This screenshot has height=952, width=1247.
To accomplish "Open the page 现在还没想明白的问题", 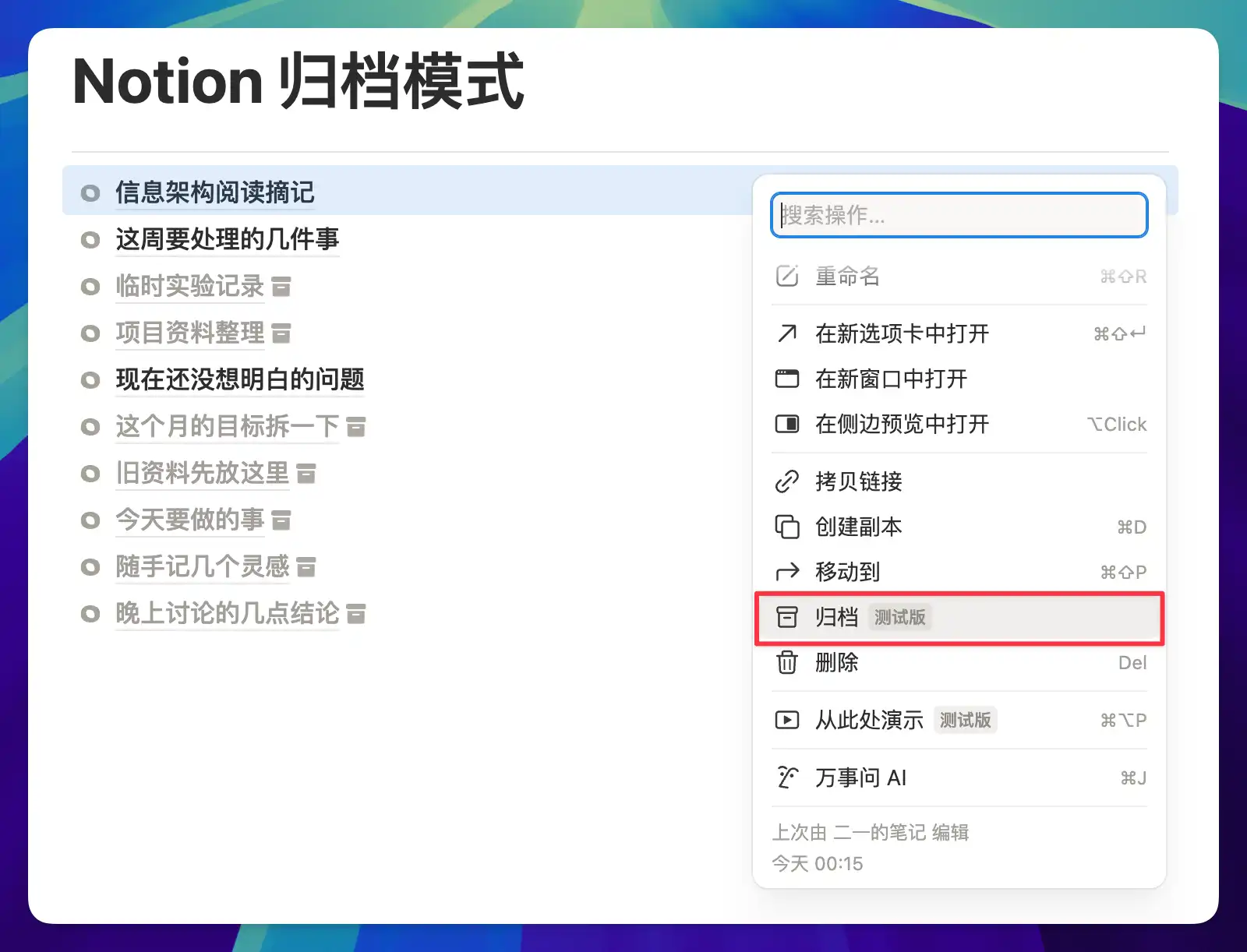I will pyautogui.click(x=239, y=379).
